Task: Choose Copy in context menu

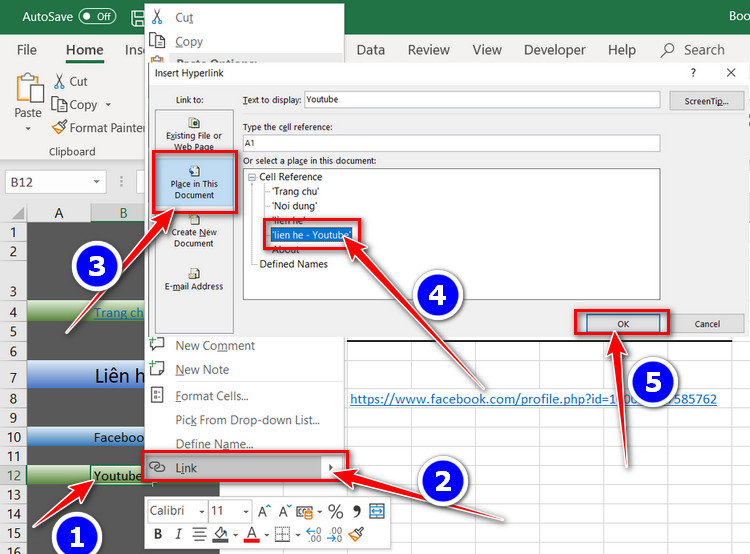Action: pos(244,41)
